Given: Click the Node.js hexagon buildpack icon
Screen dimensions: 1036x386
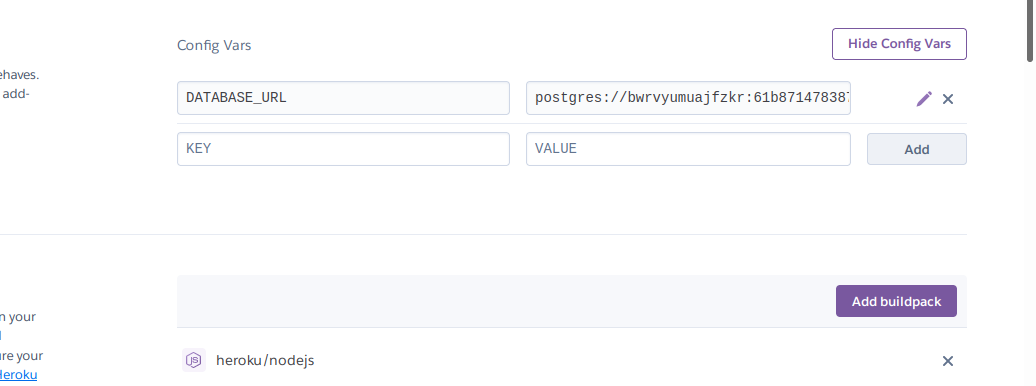Looking at the screenshot, I should pos(194,360).
